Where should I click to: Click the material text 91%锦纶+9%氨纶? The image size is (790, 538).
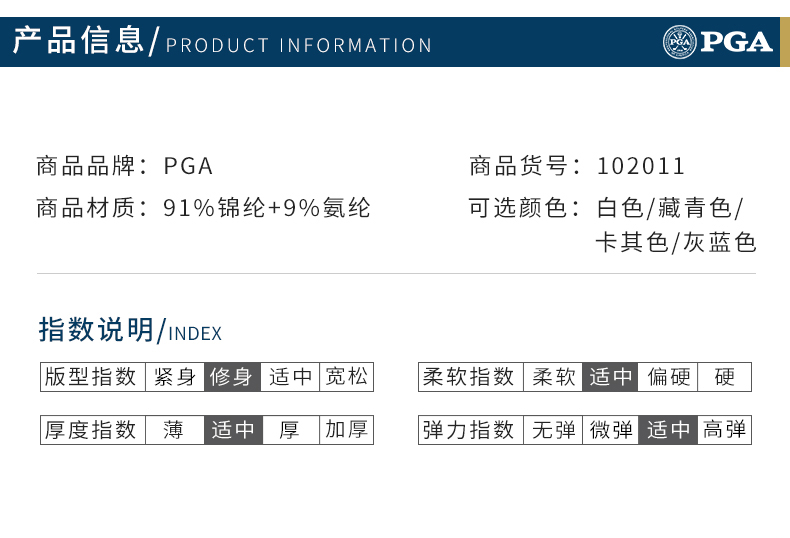pyautogui.click(x=267, y=208)
